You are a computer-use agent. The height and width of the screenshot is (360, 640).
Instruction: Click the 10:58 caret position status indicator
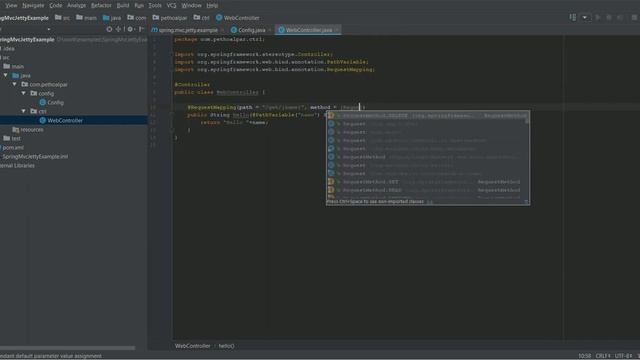coord(584,356)
